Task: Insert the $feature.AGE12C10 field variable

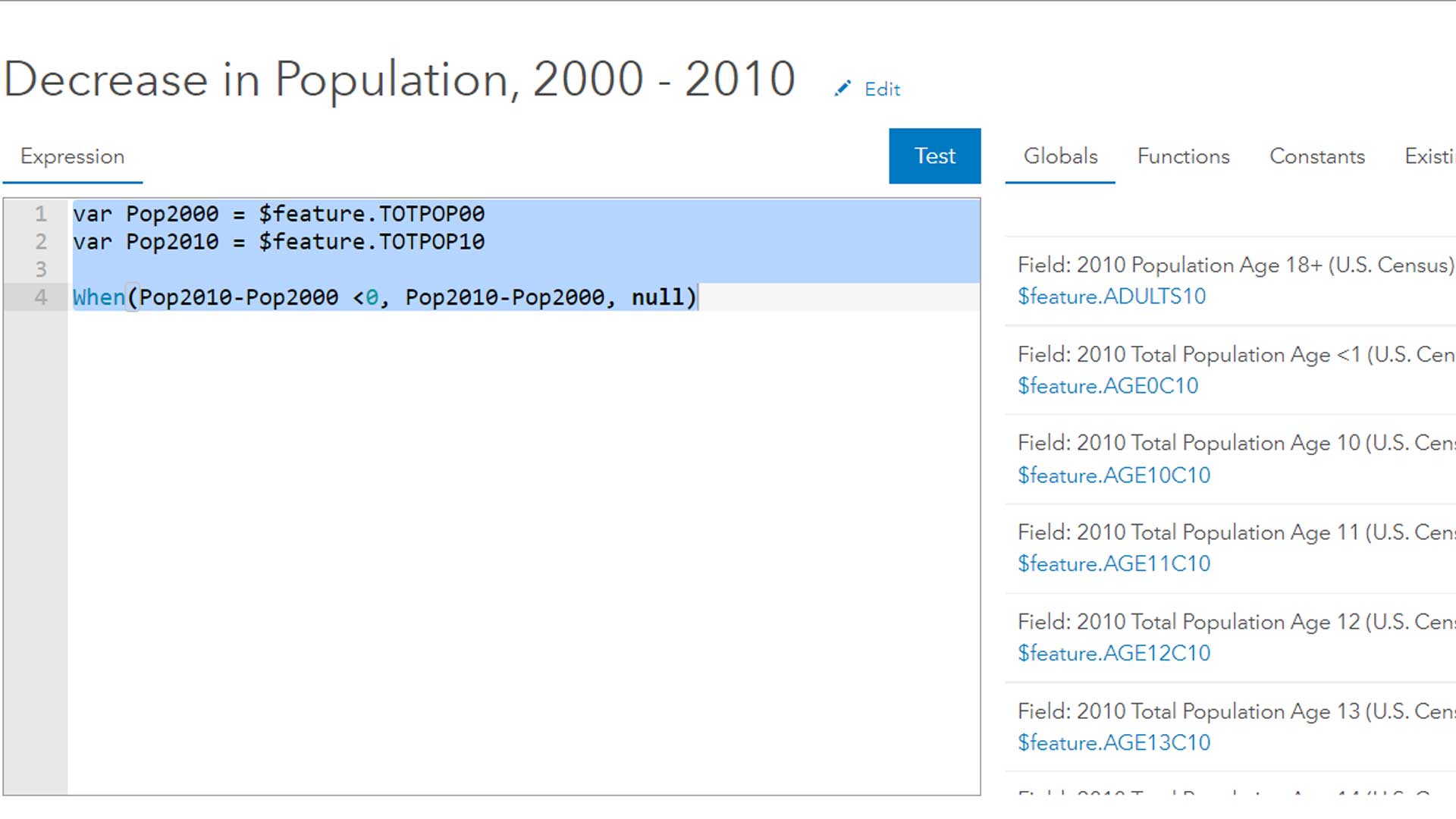Action: (1113, 654)
